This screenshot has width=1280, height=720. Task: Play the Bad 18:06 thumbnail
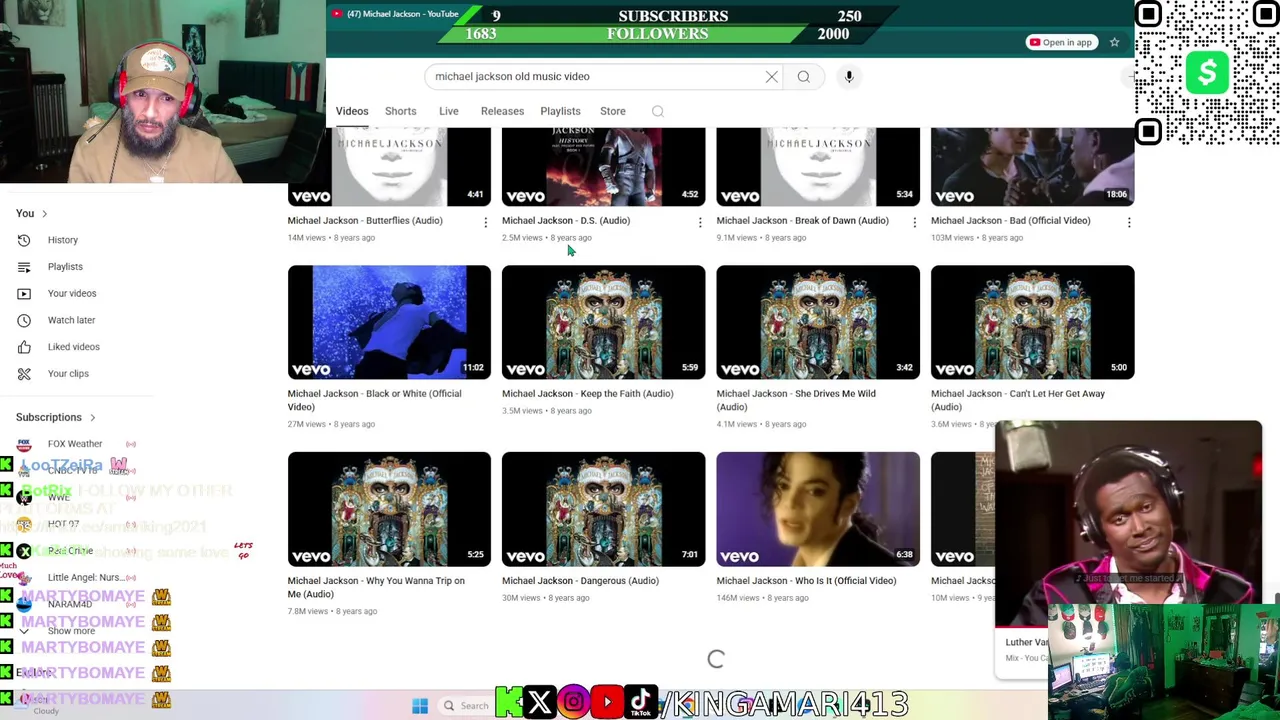1032,167
